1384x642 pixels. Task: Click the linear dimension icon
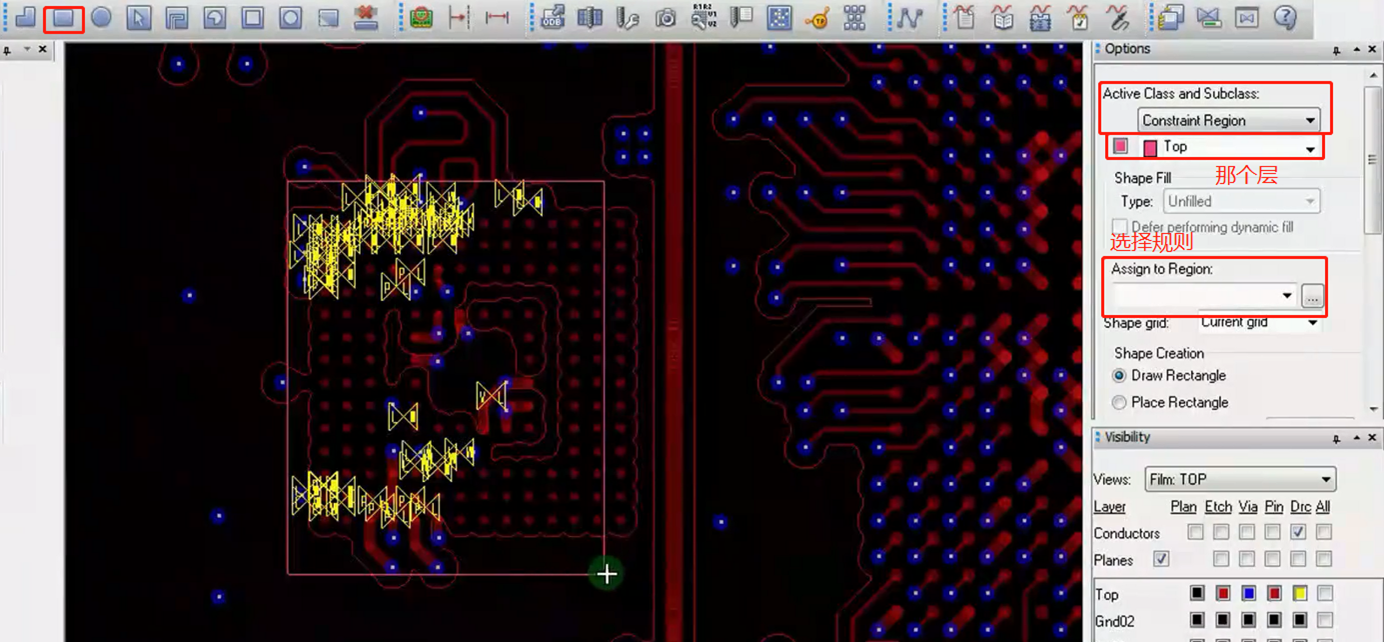tap(497, 18)
